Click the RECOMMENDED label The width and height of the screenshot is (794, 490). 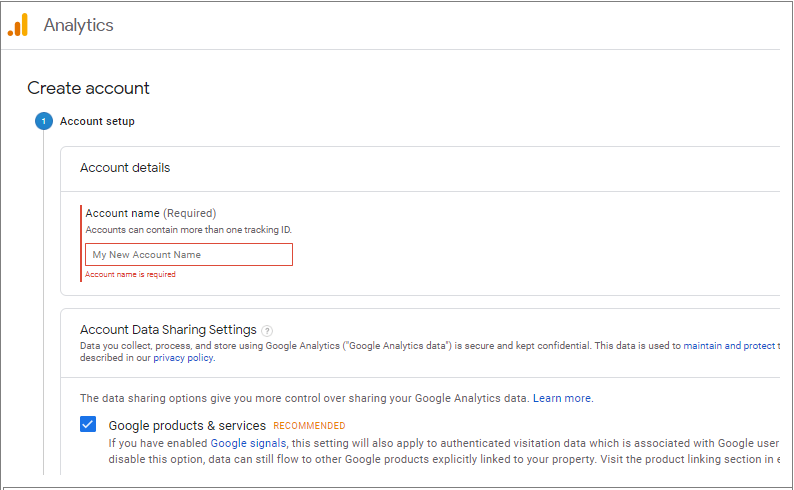click(x=309, y=426)
